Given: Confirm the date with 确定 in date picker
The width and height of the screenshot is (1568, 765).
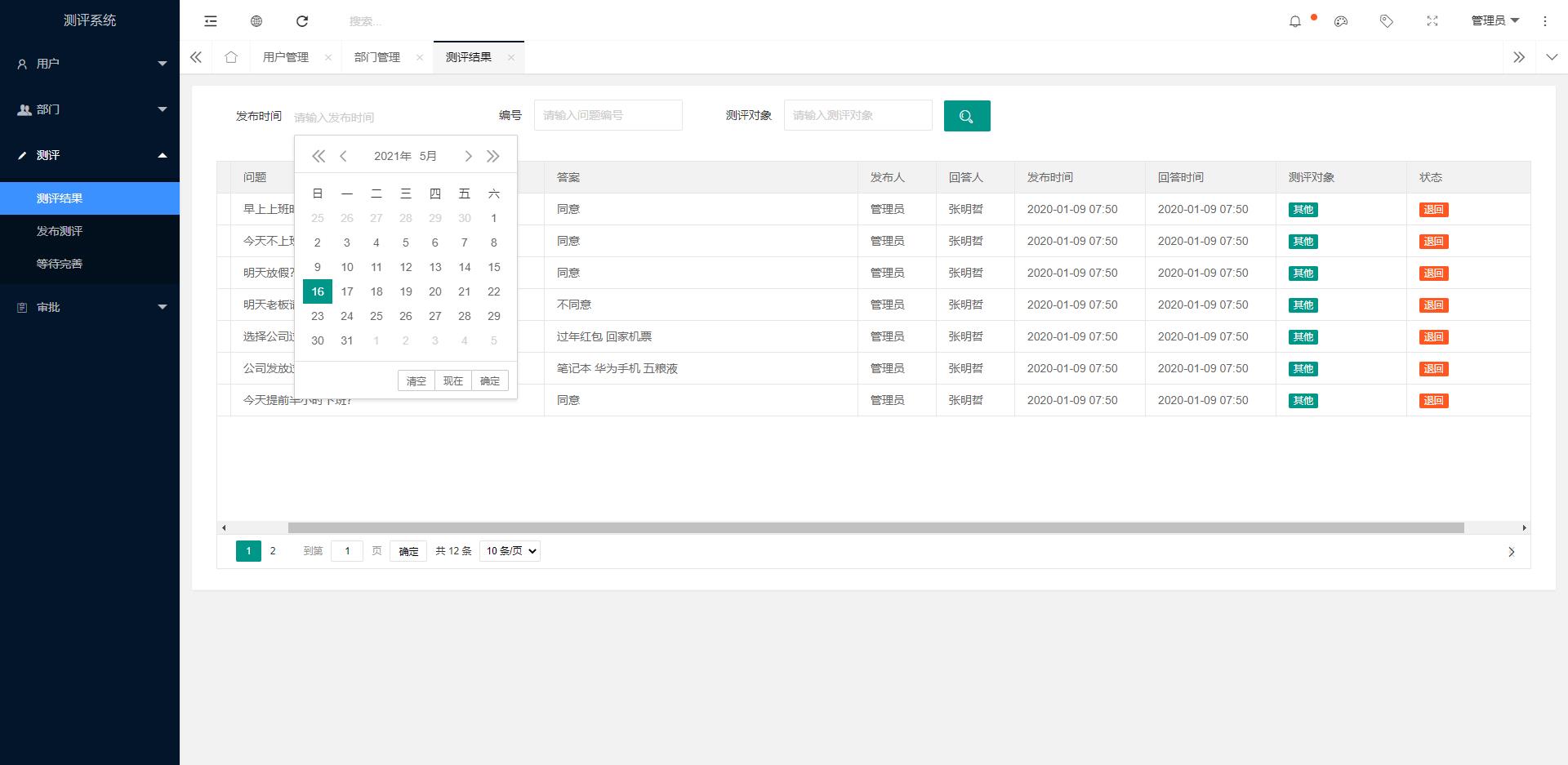Looking at the screenshot, I should click(x=490, y=380).
